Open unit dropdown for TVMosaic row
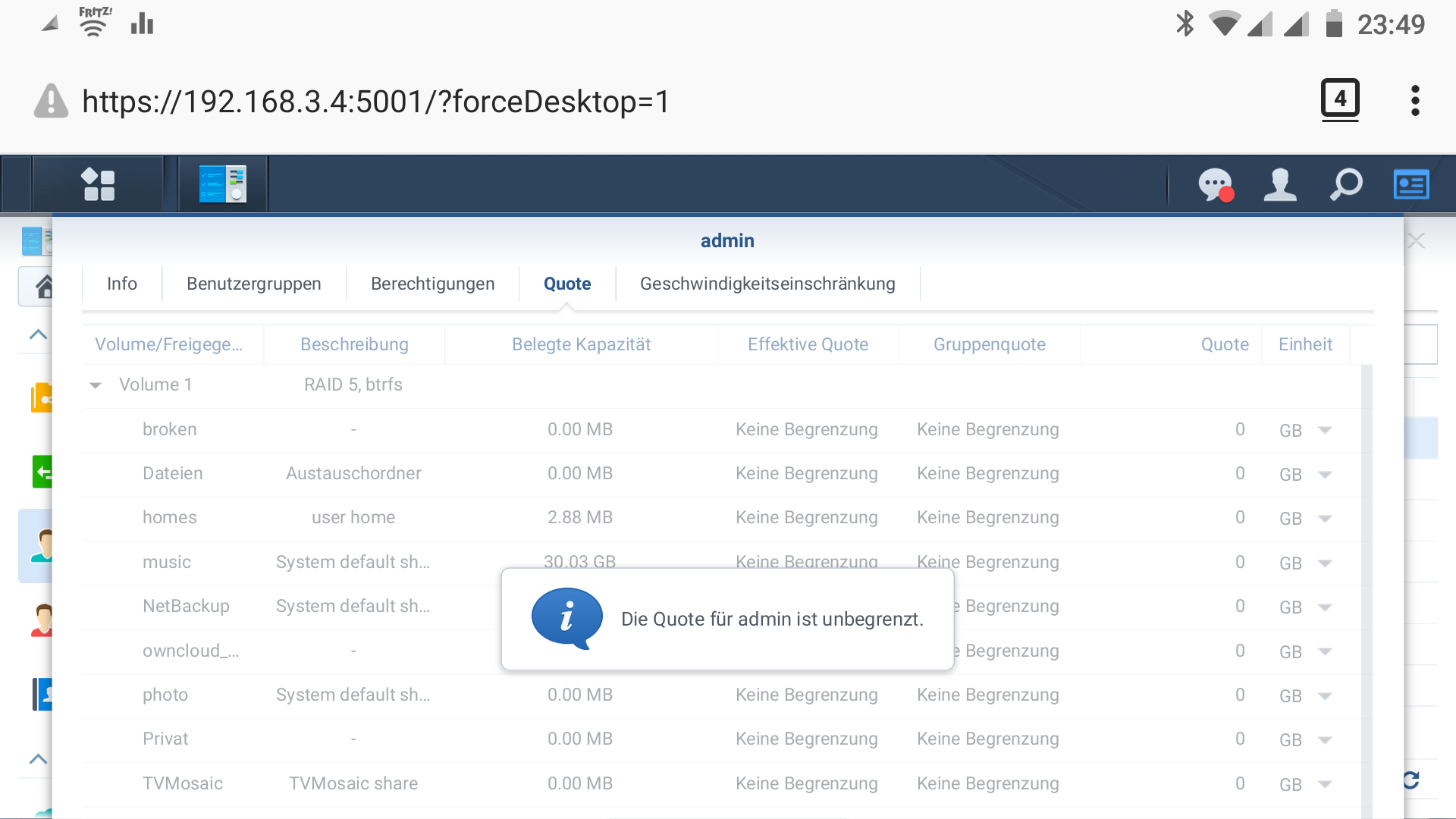 coord(1325,784)
